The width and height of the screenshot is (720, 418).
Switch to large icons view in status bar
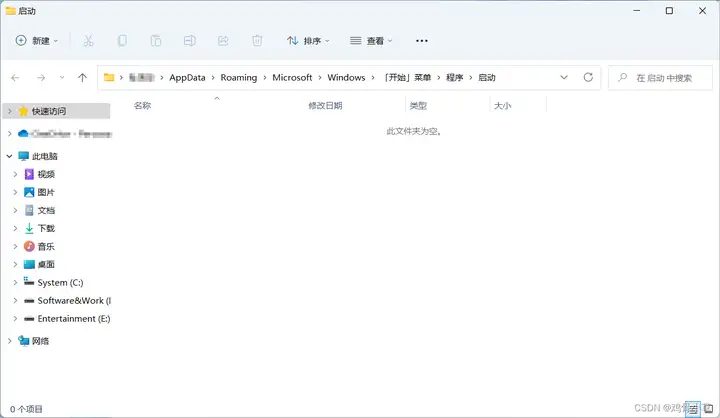709,408
